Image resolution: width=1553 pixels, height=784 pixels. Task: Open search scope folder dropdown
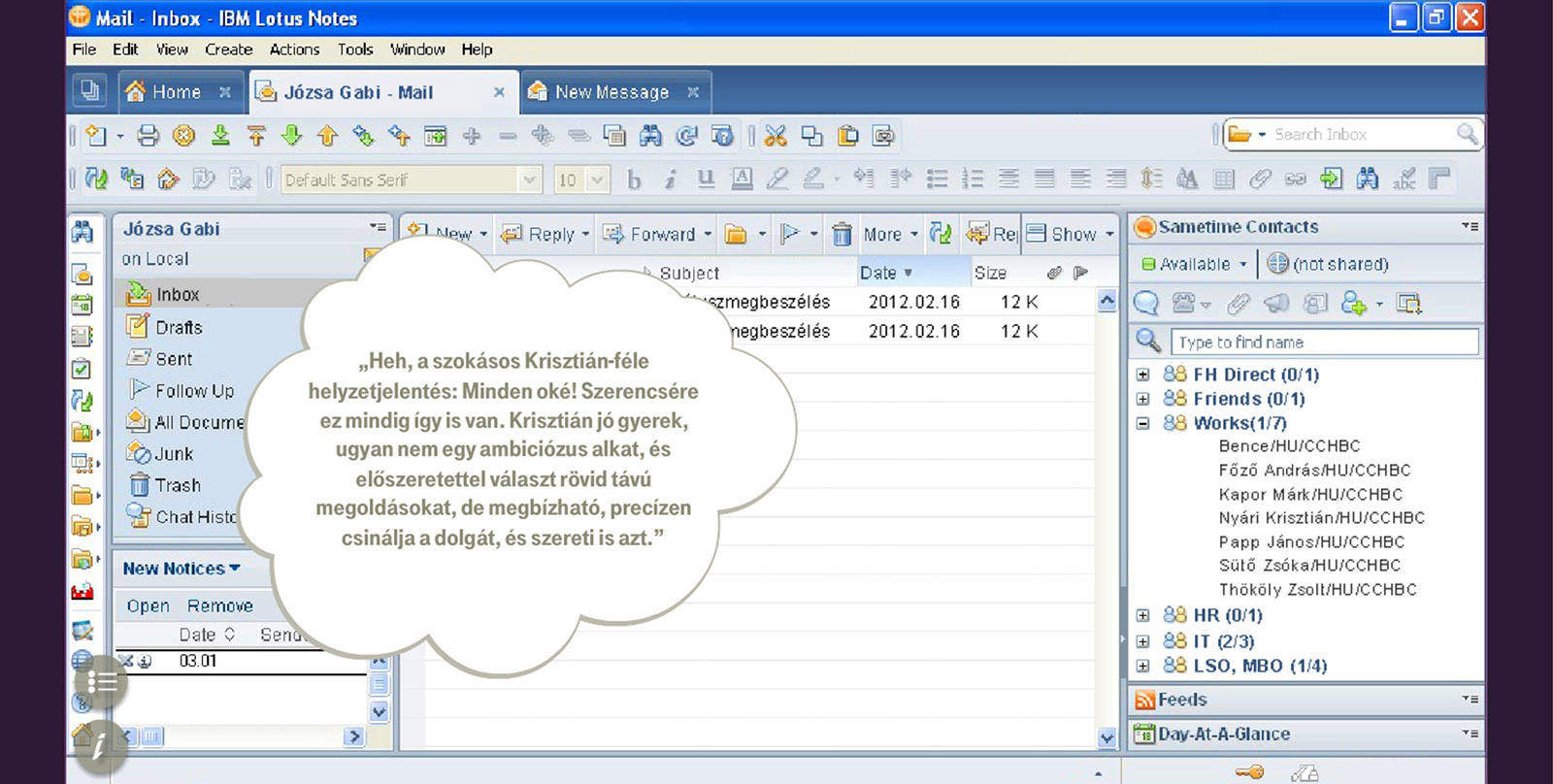point(1246,135)
